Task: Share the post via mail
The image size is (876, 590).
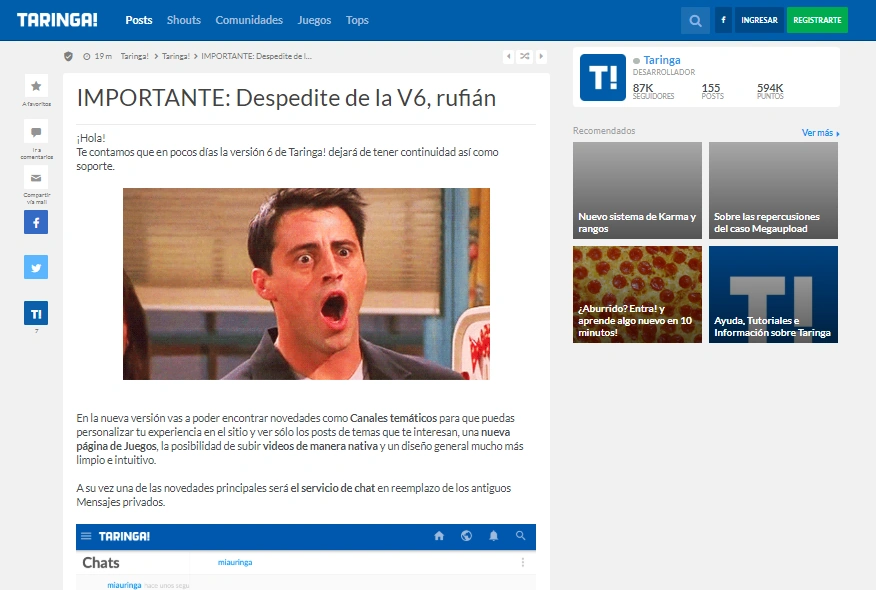Action: [36, 178]
